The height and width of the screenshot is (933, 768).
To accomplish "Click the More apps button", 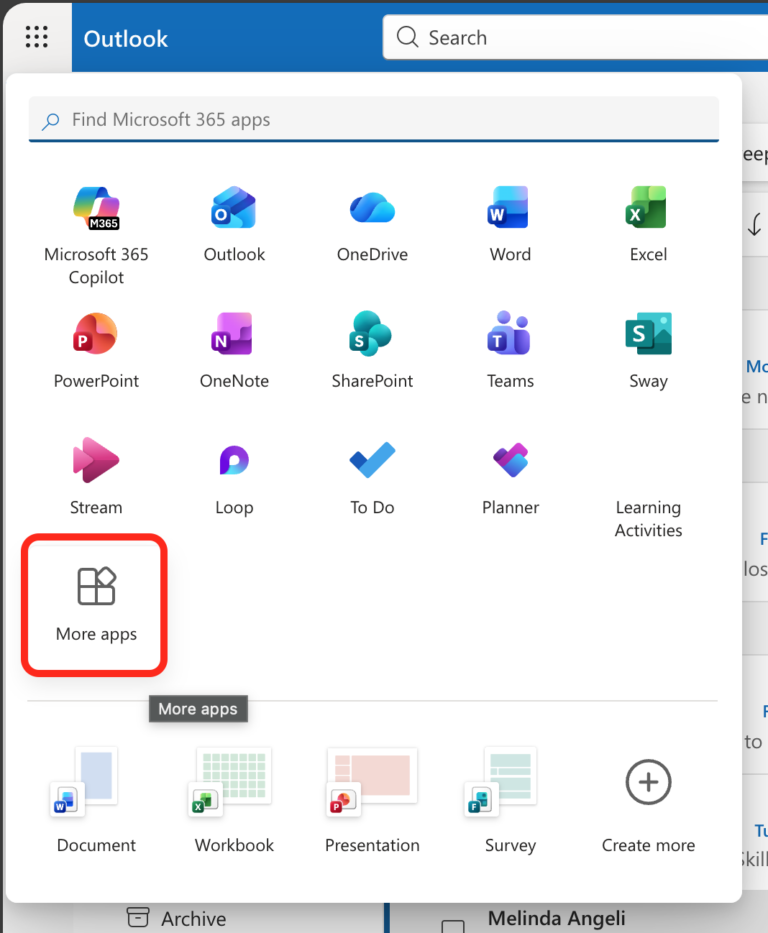I will tap(96, 603).
